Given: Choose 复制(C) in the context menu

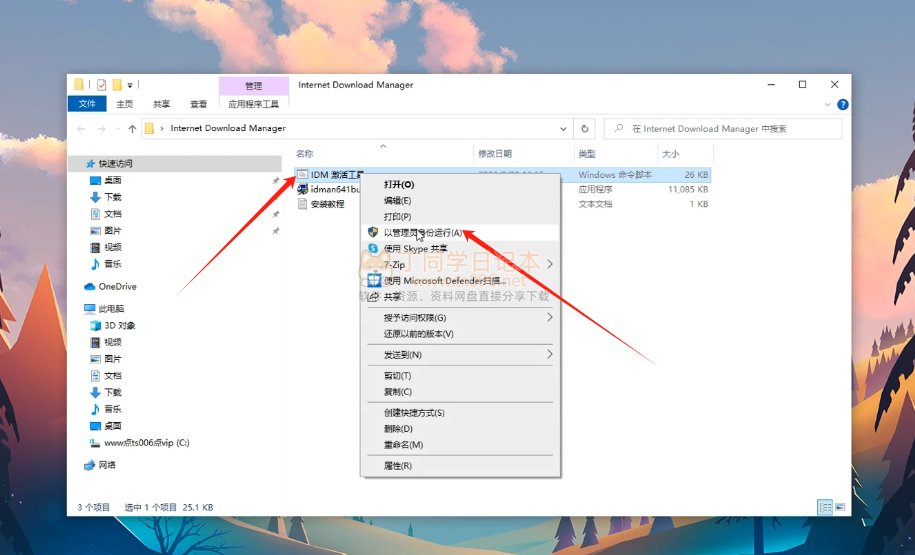Looking at the screenshot, I should point(460,392).
